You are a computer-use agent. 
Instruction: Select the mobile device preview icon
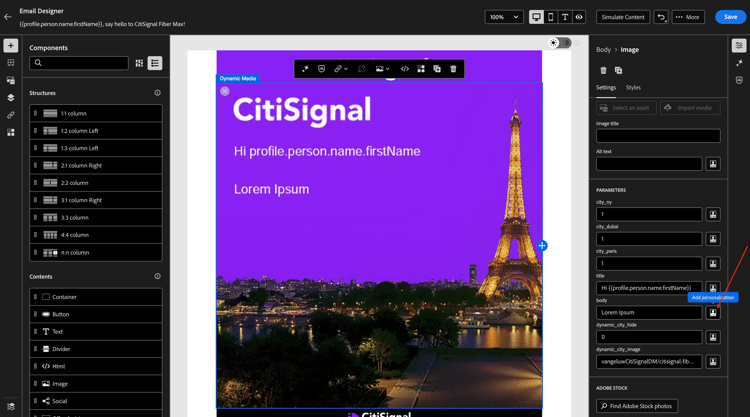(x=551, y=17)
